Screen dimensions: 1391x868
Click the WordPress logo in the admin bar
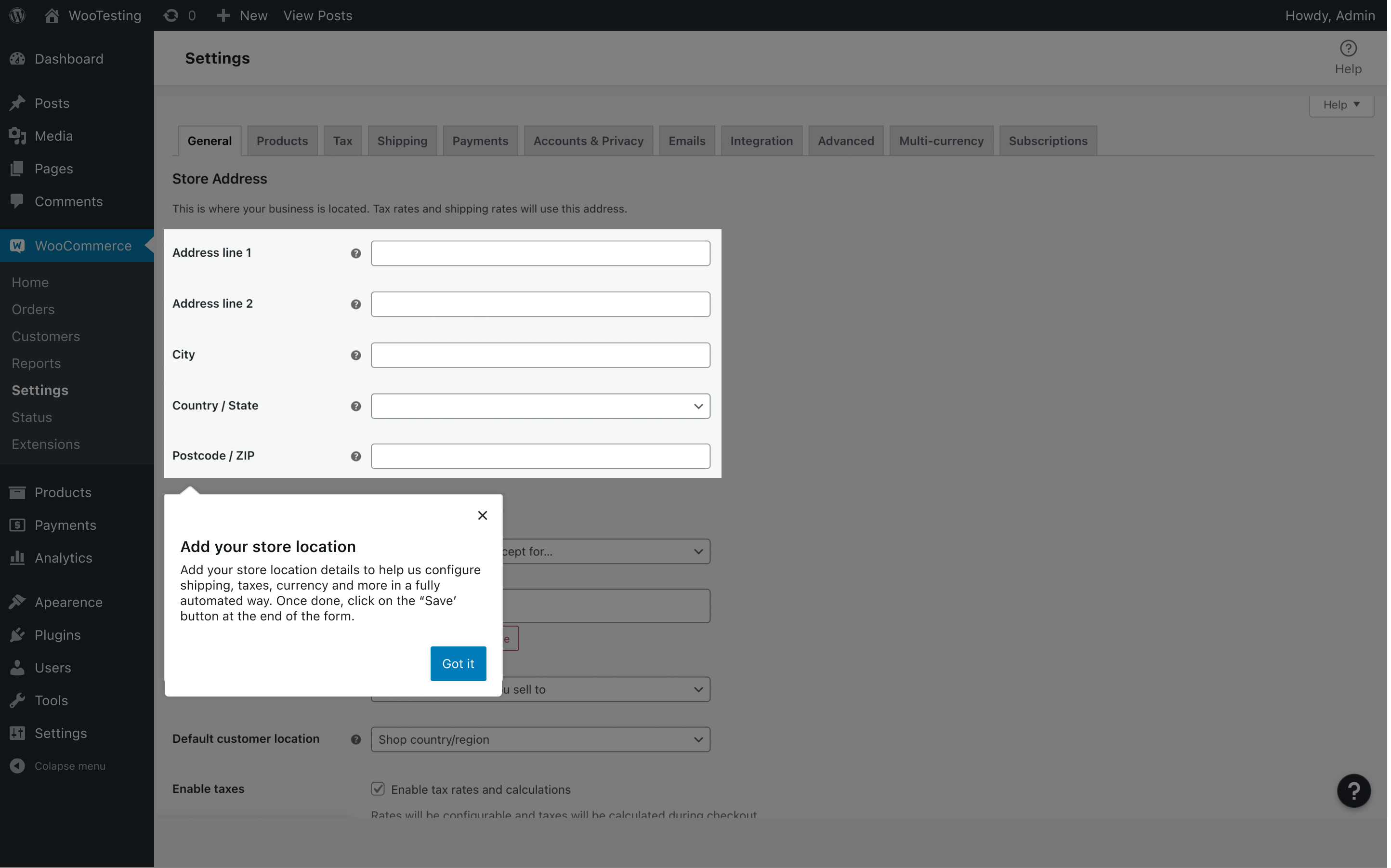point(17,15)
